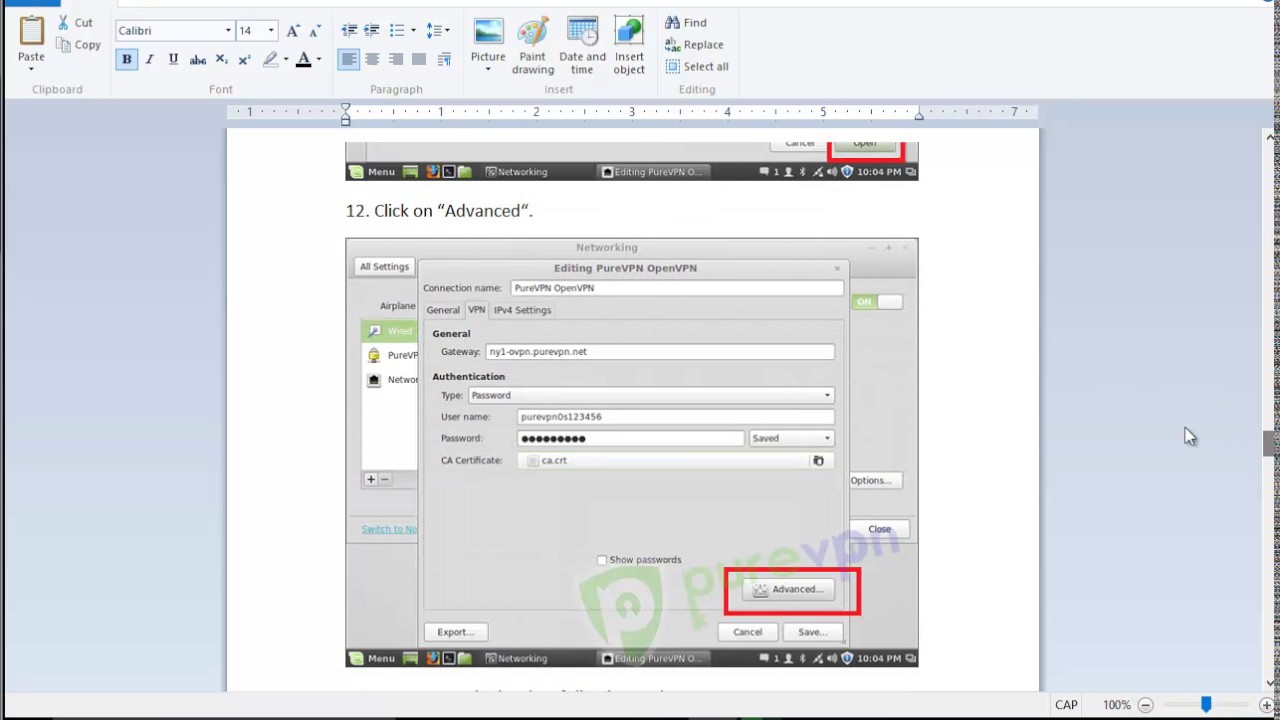Click the zoom slider thumb
Viewport: 1280px width, 720px height.
click(1206, 705)
